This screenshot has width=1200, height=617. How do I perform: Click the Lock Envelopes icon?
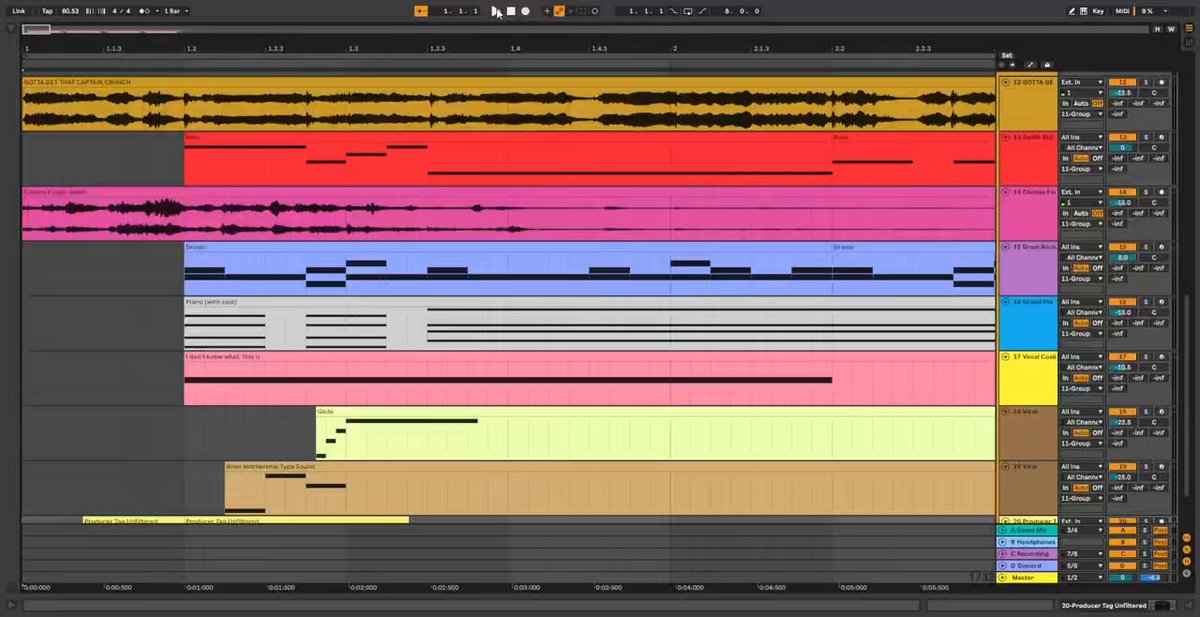(1047, 65)
